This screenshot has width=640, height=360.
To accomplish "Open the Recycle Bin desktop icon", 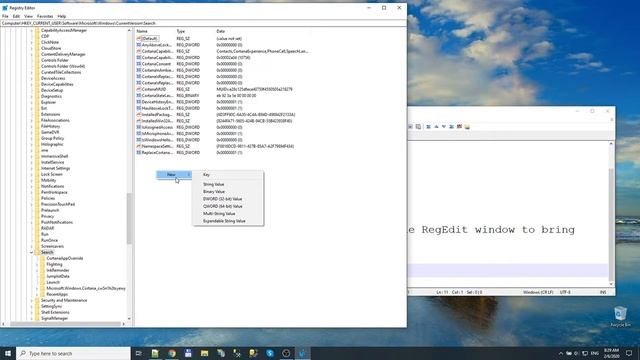I will point(620,317).
